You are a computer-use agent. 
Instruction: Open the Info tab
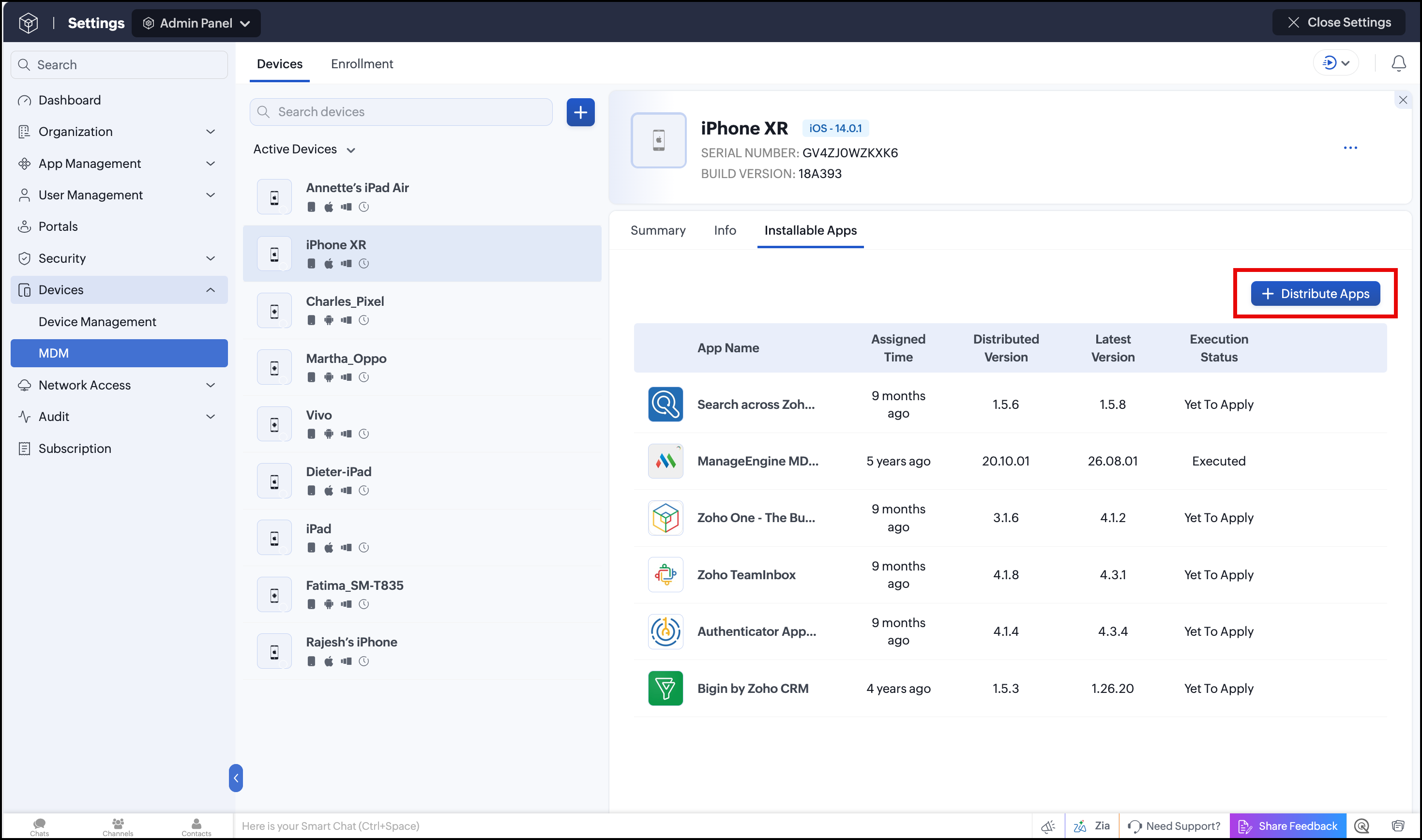[725, 230]
